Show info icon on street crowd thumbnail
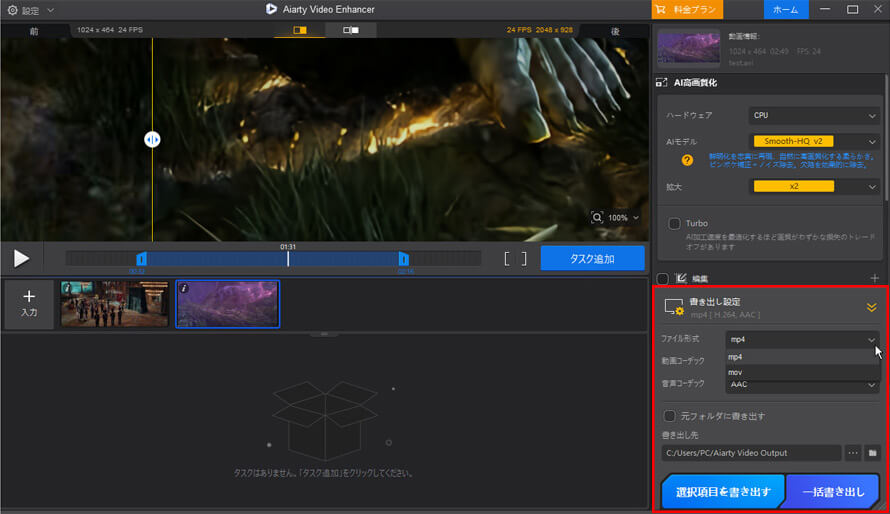Viewport: 890px width, 514px height. [x=68, y=288]
